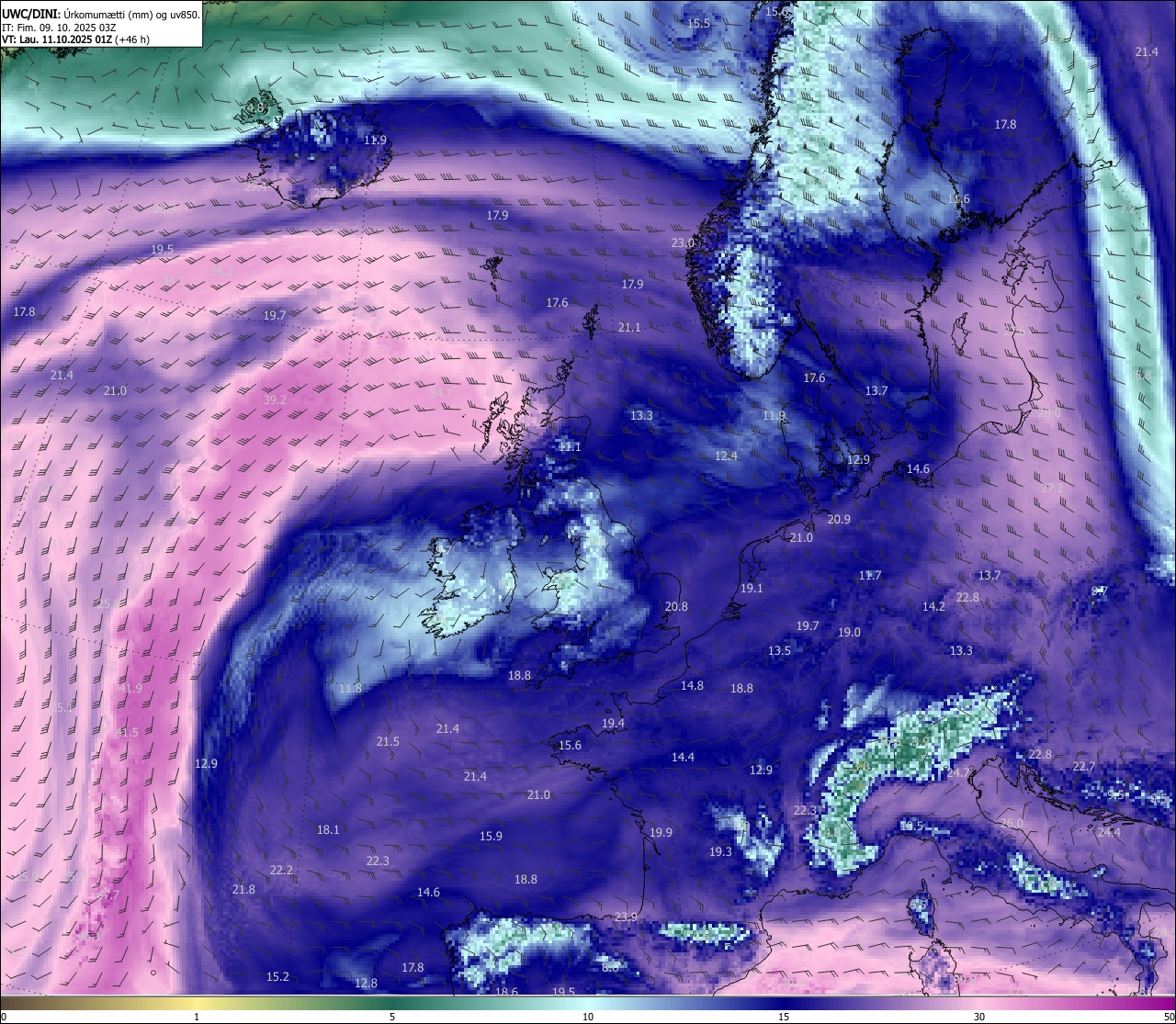Viewport: 1176px width, 1024px height.
Task: Click the 15 label on the color scale
Action: coord(784,1017)
